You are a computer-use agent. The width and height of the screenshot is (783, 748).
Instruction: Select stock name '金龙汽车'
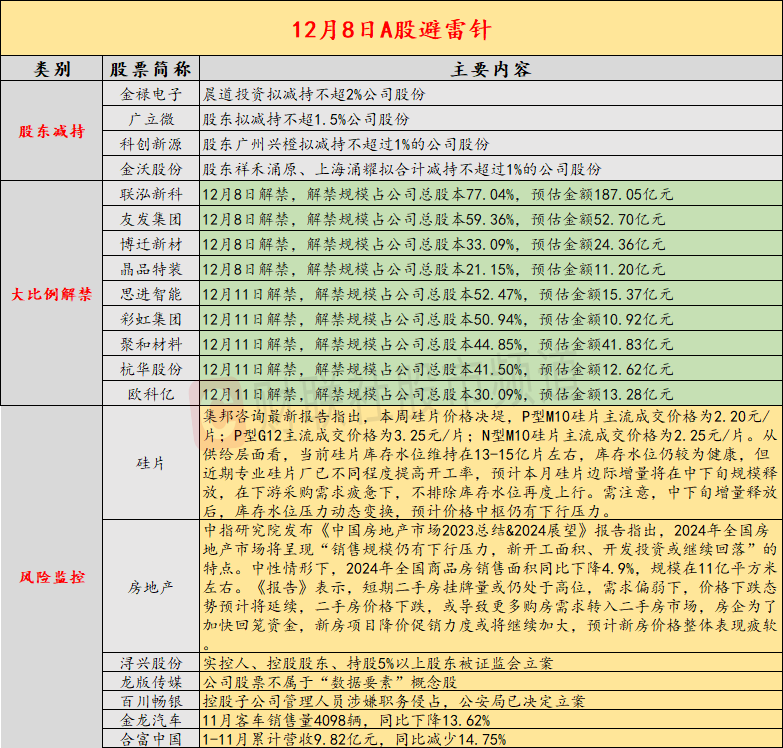pos(151,720)
